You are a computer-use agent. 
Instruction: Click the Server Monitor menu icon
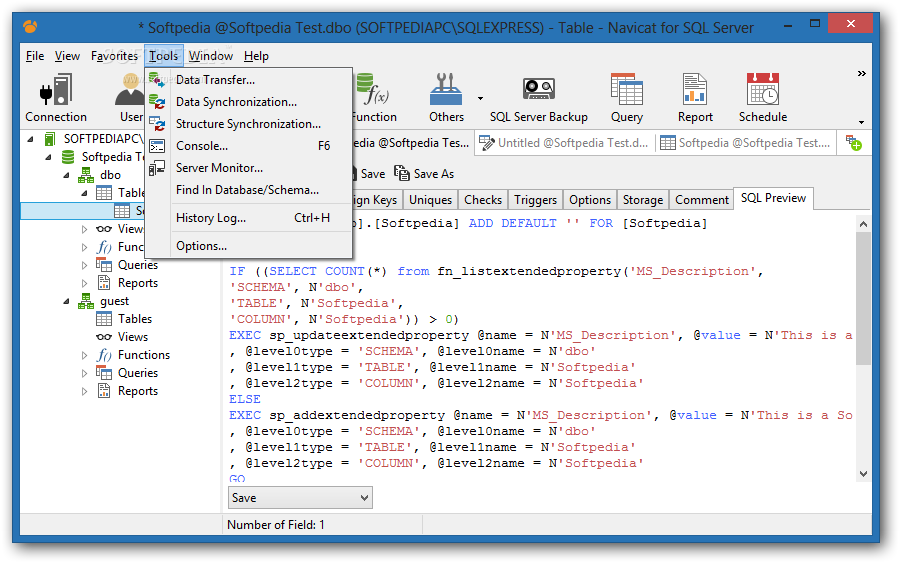coord(157,168)
